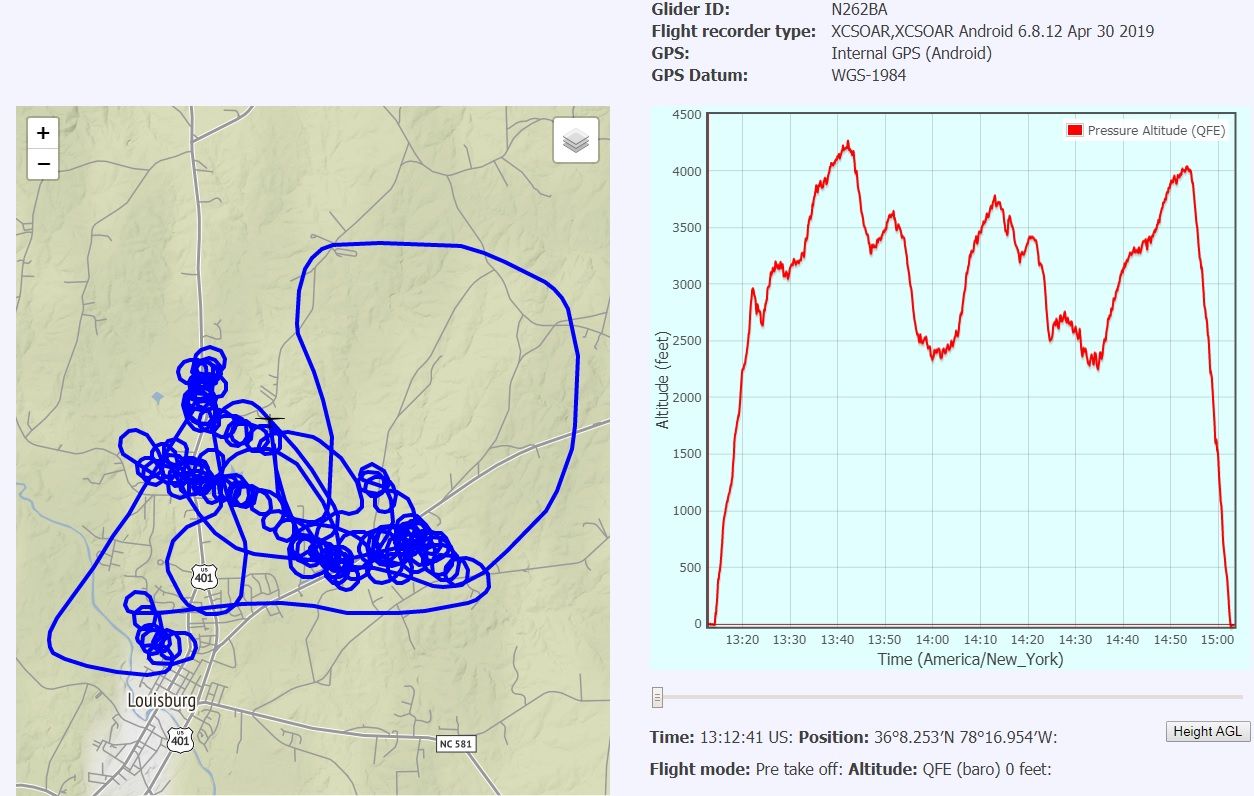The height and width of the screenshot is (796, 1254).
Task: Click the Louisburg town label on map
Action: point(162,700)
